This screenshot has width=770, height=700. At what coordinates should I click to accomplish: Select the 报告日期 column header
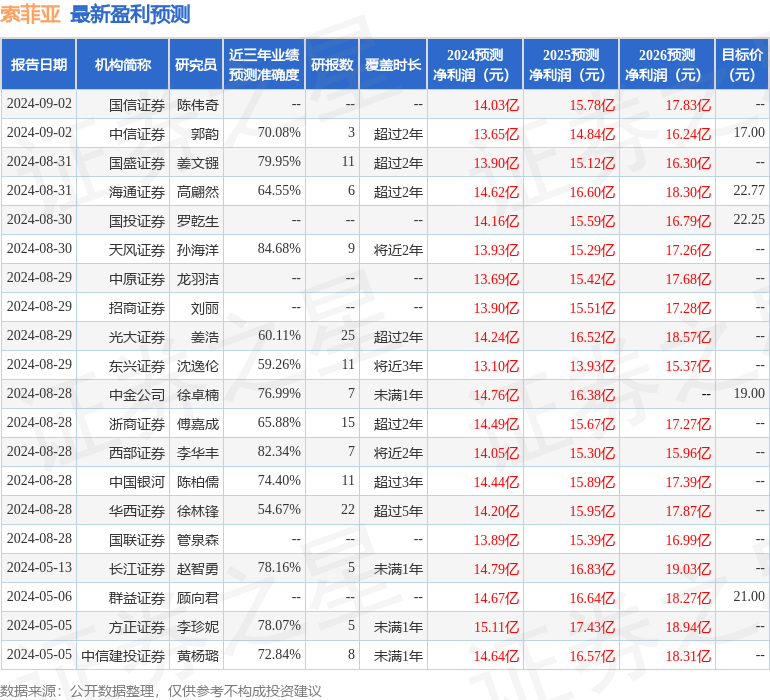click(x=39, y=65)
